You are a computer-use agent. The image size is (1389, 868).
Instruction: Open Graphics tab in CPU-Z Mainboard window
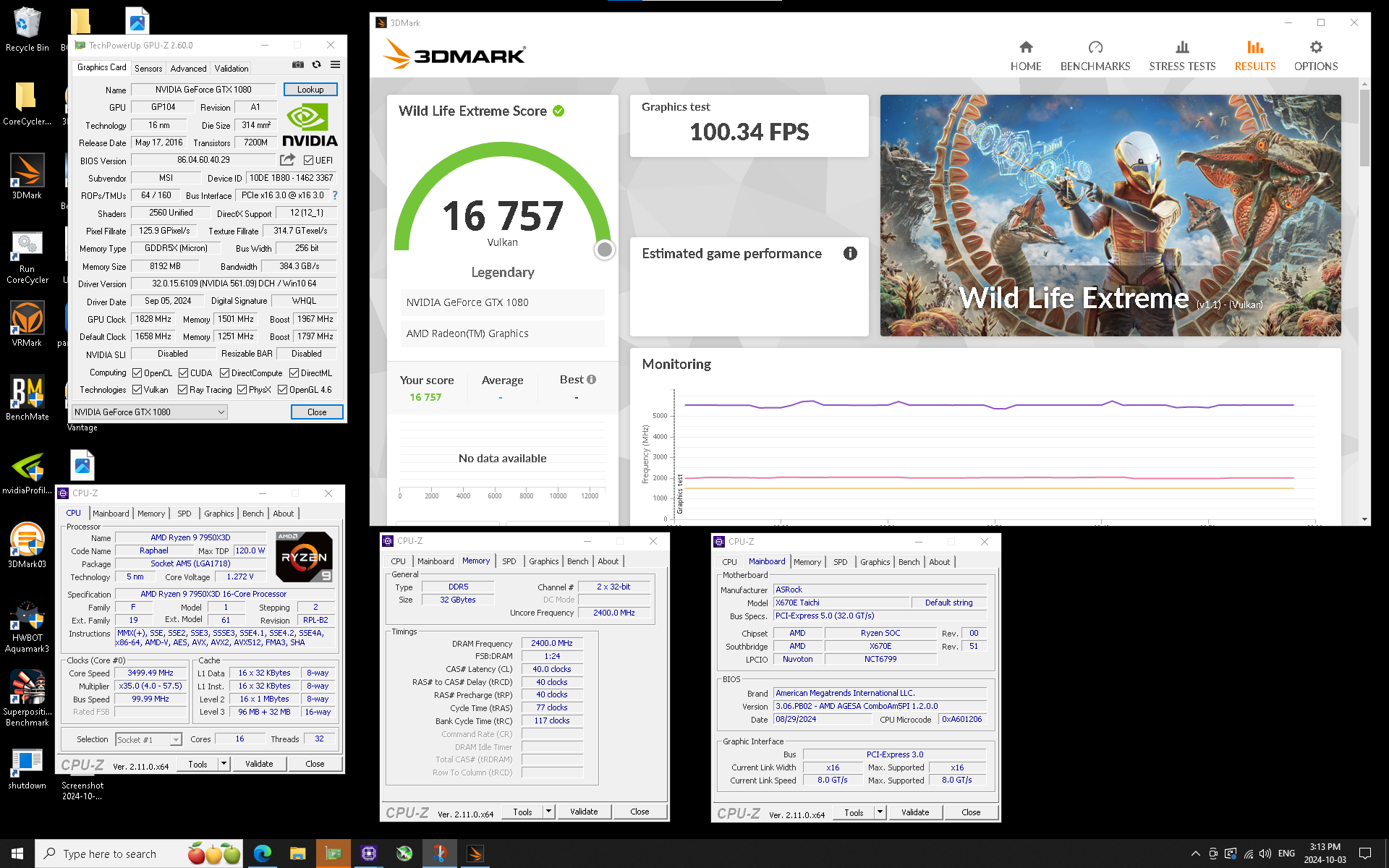click(875, 562)
